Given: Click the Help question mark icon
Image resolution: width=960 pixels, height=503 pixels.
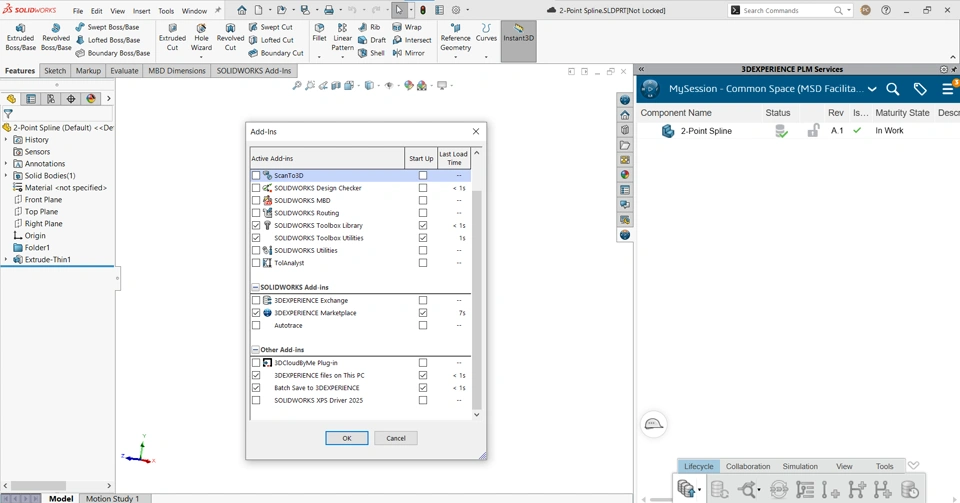Looking at the screenshot, I should 886,10.
